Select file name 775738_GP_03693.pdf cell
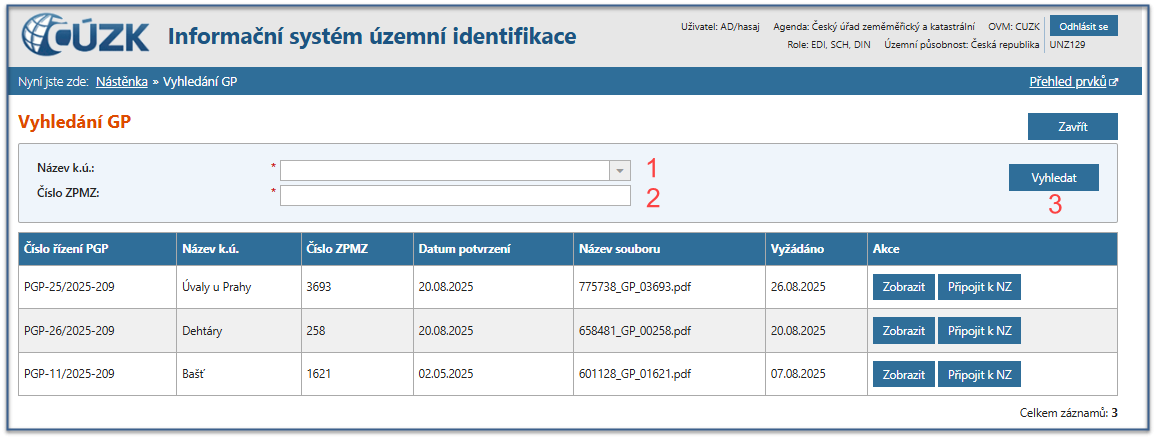Viewport: 1156px width, 439px height. [635, 288]
